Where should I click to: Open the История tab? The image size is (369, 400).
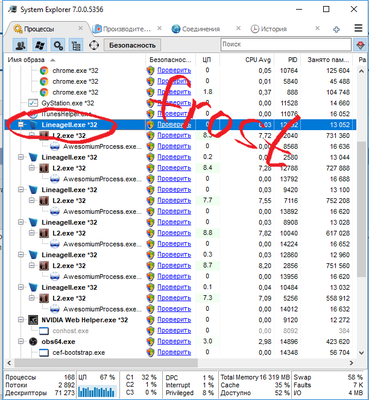[274, 29]
